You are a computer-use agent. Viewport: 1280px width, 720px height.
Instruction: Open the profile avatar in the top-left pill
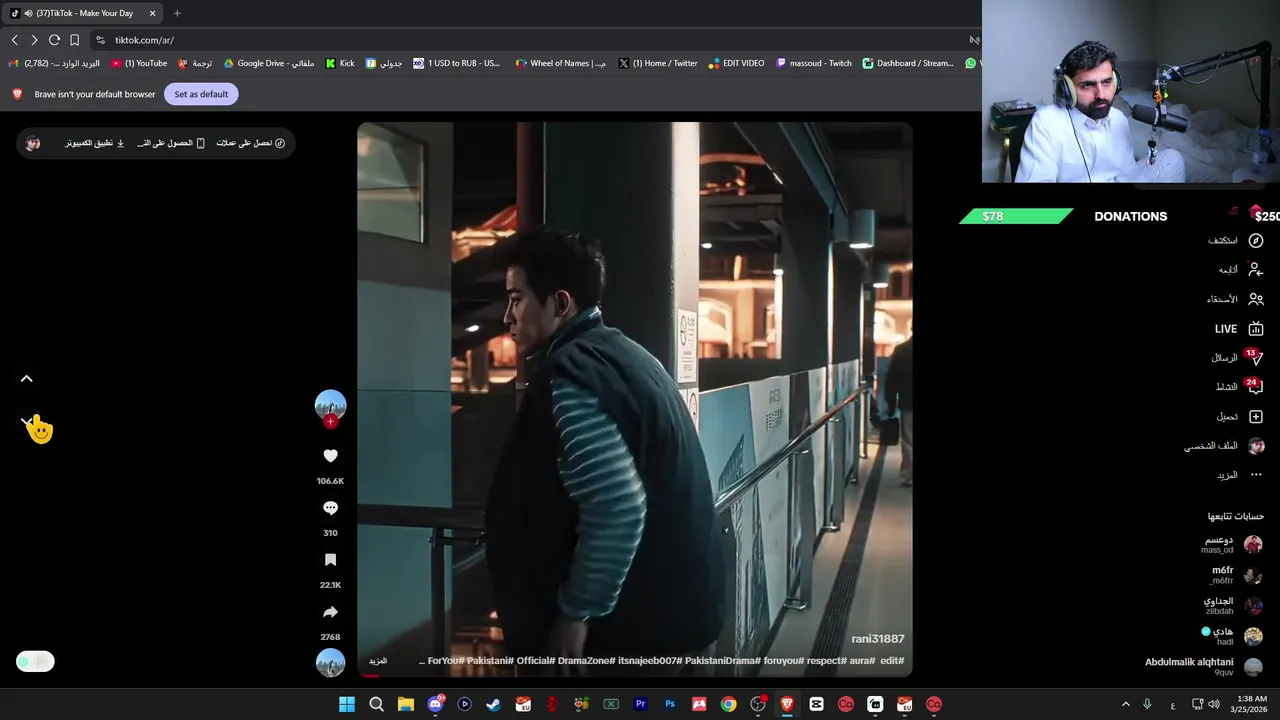[33, 143]
